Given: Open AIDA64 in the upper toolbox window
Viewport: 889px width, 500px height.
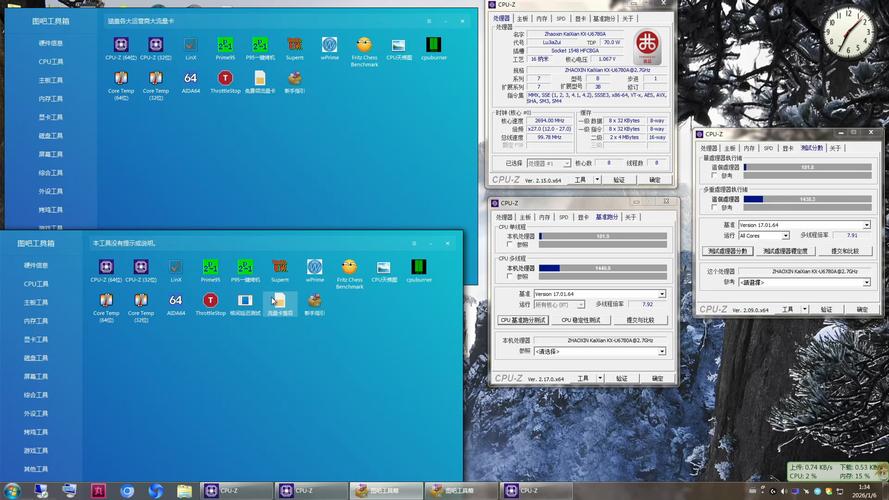Looking at the screenshot, I should point(190,79).
